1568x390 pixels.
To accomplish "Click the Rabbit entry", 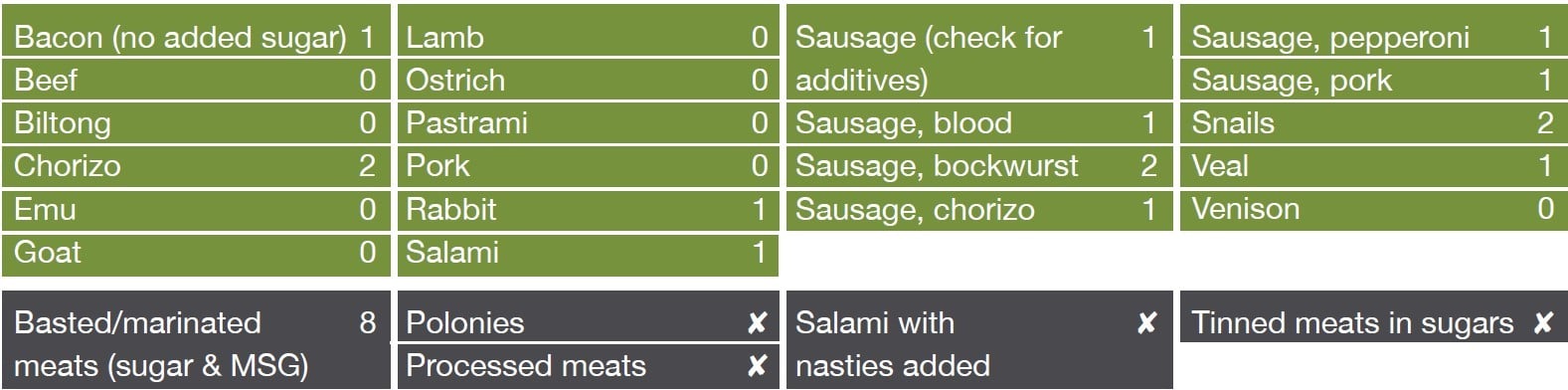I will (588, 209).
